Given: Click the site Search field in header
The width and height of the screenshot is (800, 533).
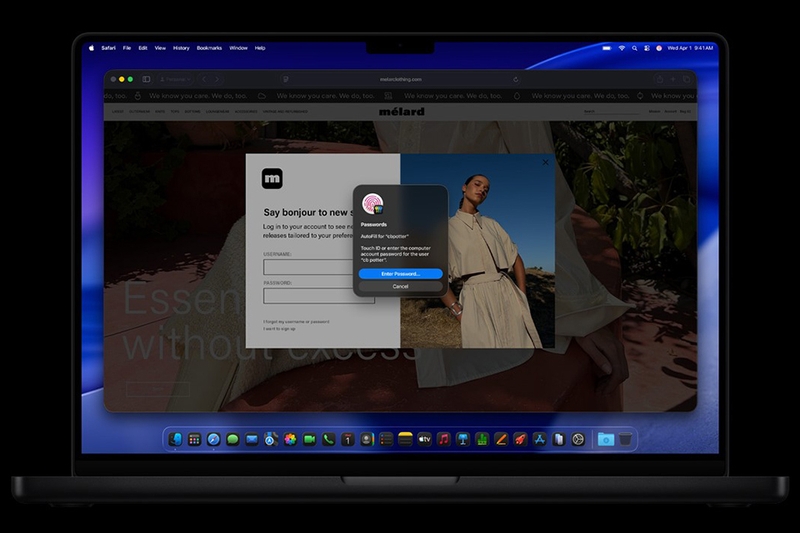Looking at the screenshot, I should click(611, 111).
